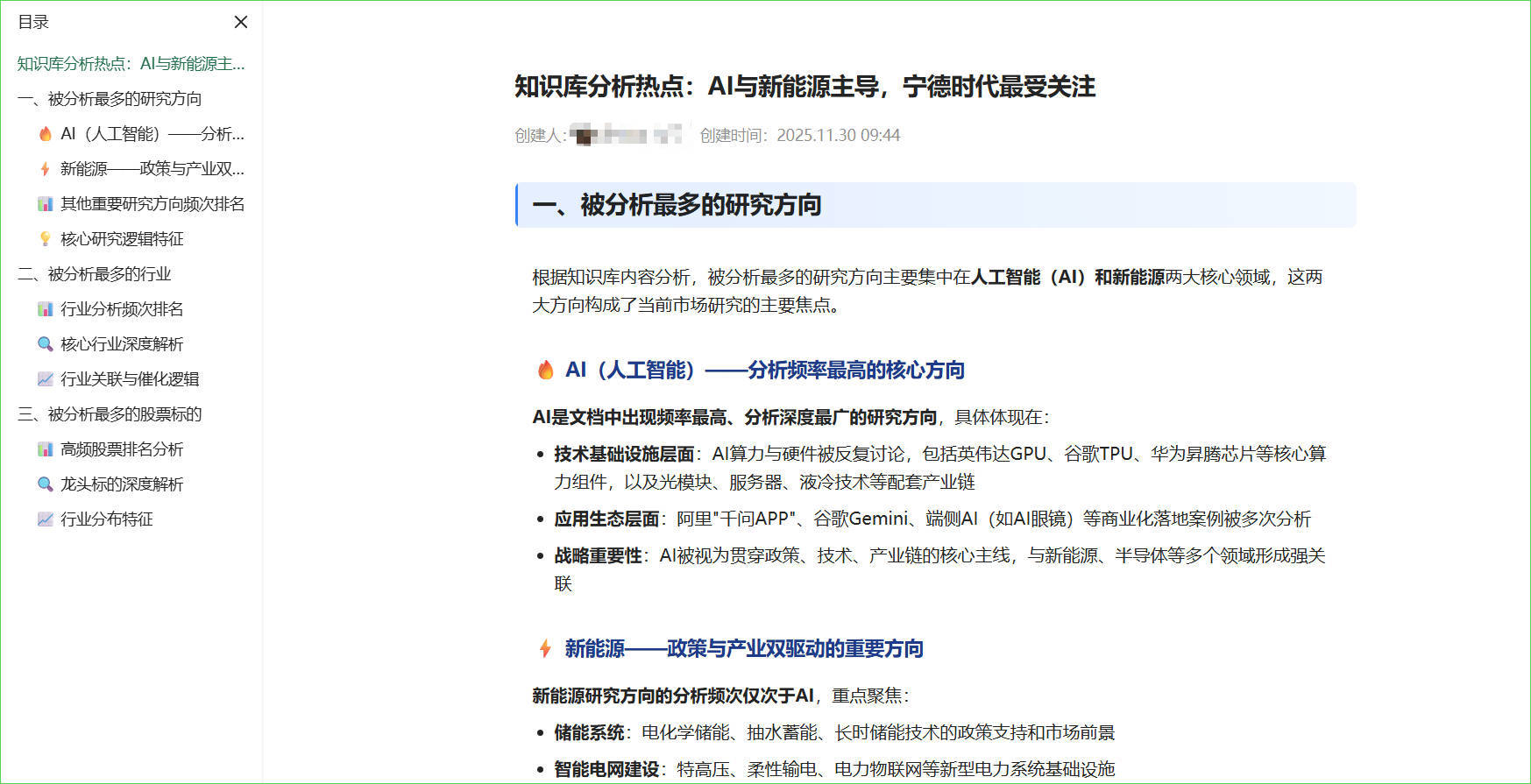
Task: Click bar chart icon beside 行业分析频次排名
Action: click(46, 309)
